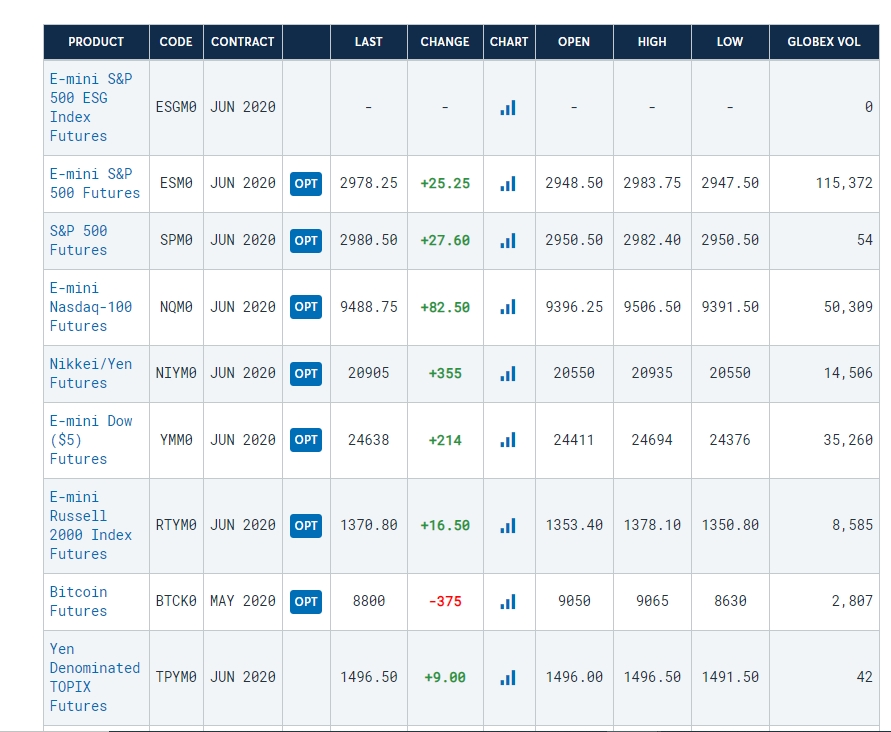Select the Globex volume 50,309
This screenshot has height=732, width=891.
click(848, 307)
